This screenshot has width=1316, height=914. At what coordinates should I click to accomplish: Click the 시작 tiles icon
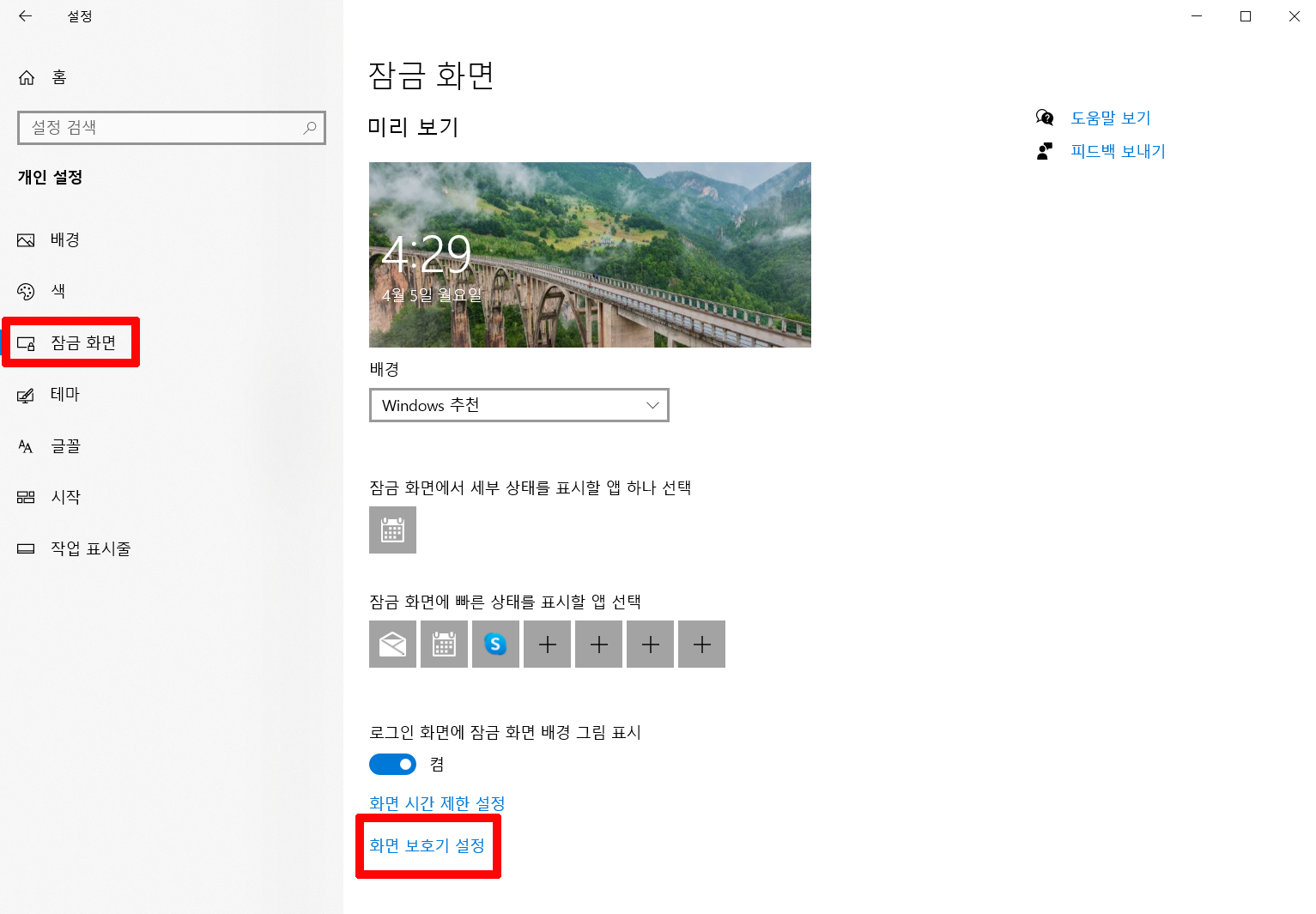pyautogui.click(x=26, y=498)
